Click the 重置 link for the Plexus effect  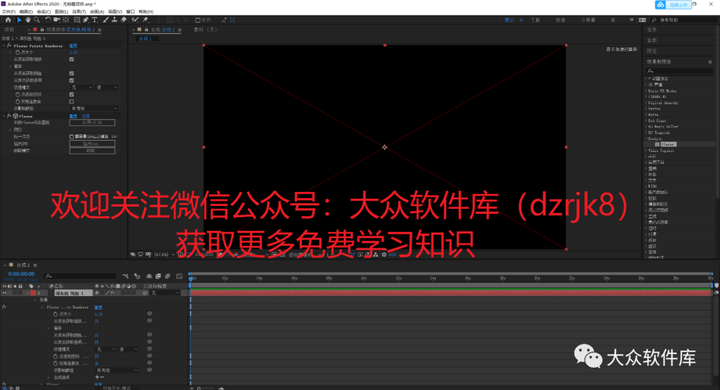coord(73,116)
